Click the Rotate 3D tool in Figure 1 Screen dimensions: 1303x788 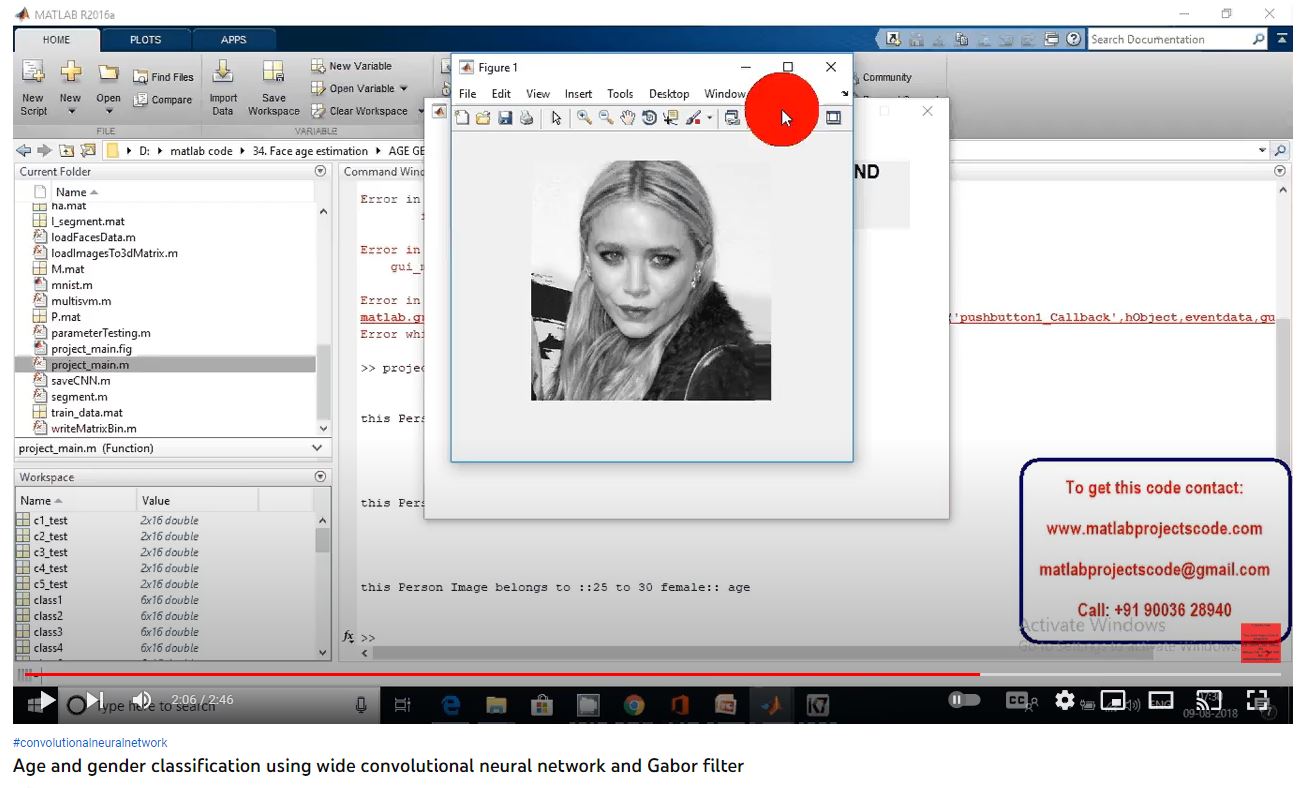[x=649, y=118]
